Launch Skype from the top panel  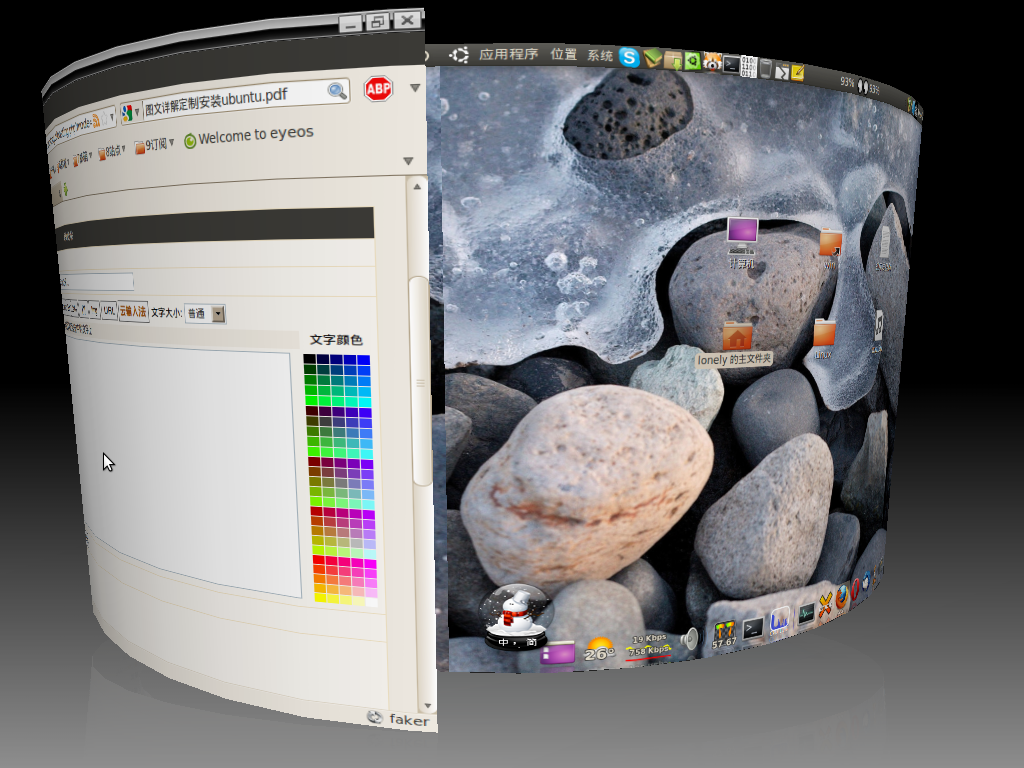click(629, 57)
